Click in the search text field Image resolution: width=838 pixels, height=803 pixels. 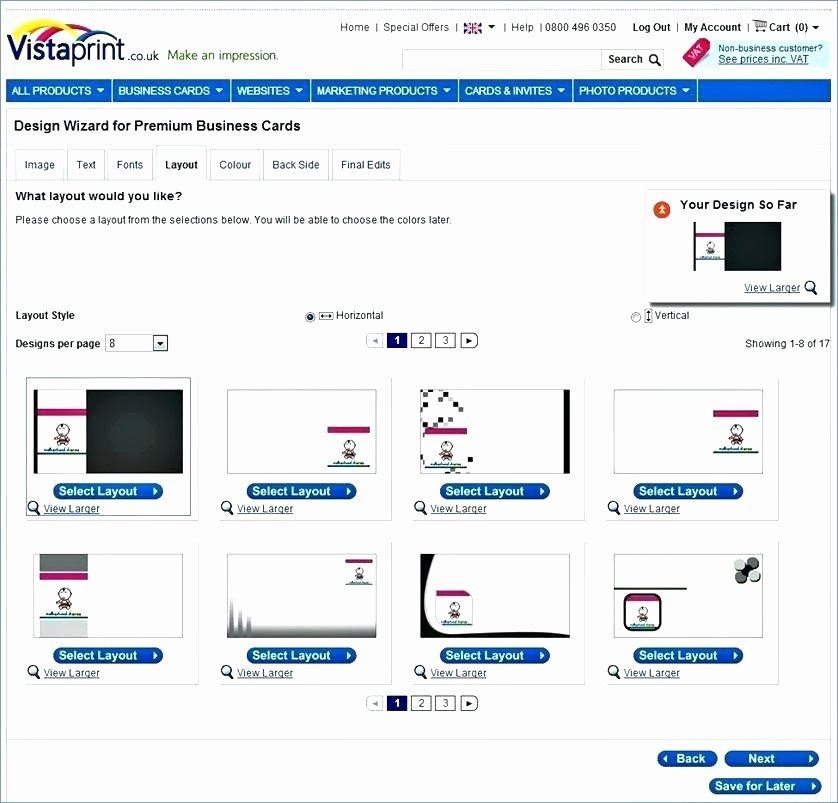501,60
